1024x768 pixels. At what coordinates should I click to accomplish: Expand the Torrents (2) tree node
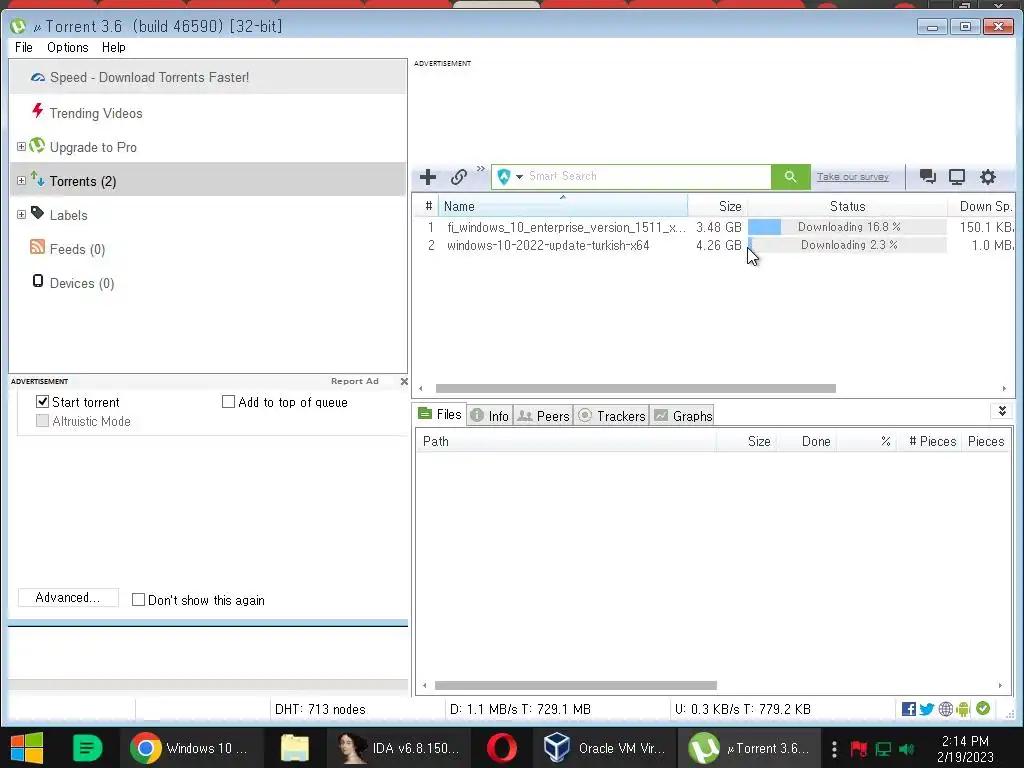21,180
